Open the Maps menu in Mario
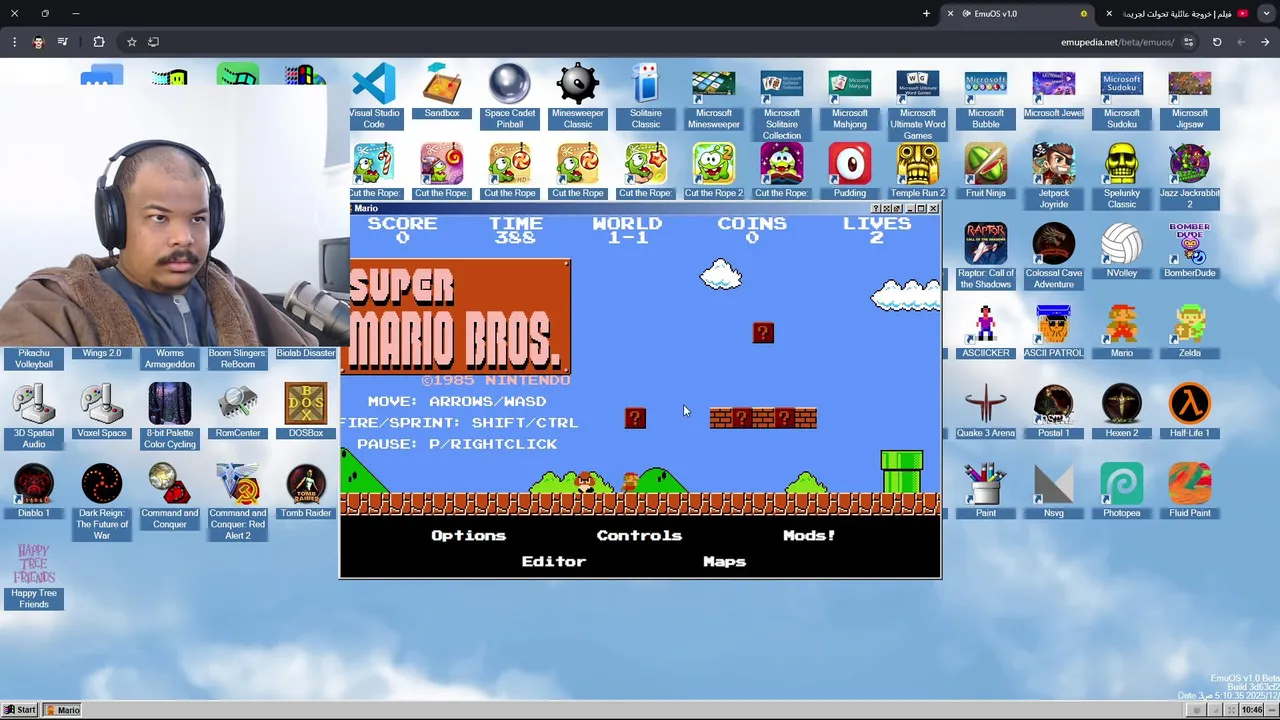 click(x=724, y=561)
